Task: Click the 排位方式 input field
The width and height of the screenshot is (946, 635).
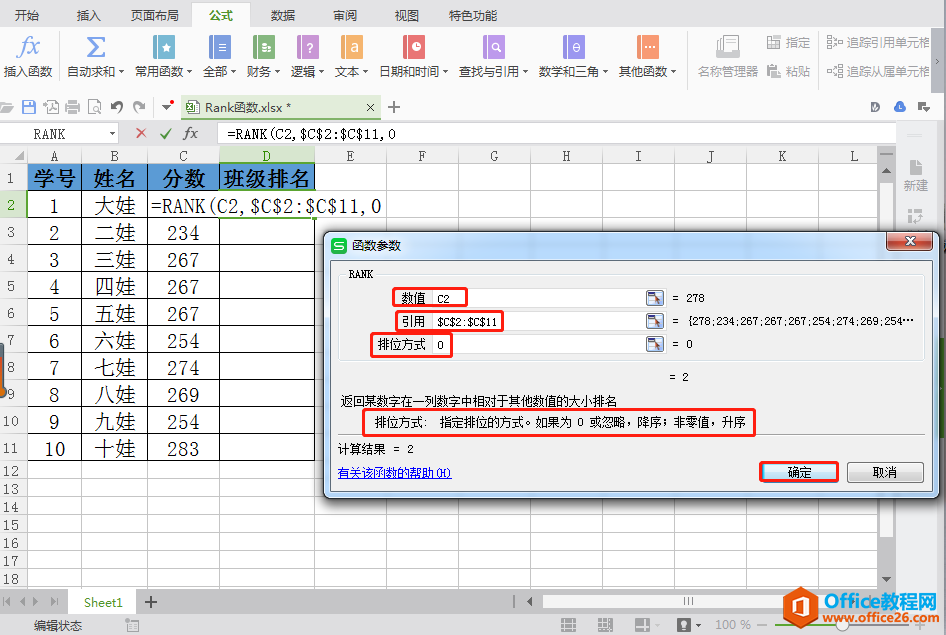Action: tap(538, 344)
